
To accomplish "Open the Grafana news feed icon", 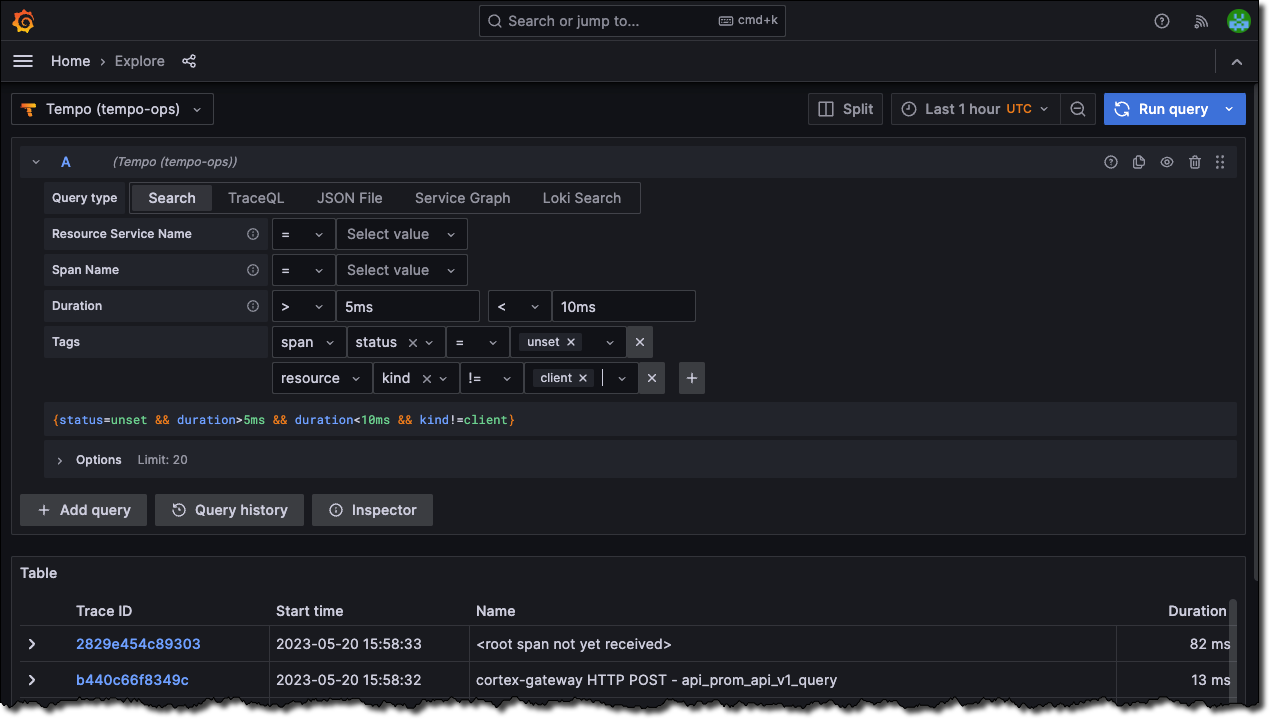I will (1201, 21).
